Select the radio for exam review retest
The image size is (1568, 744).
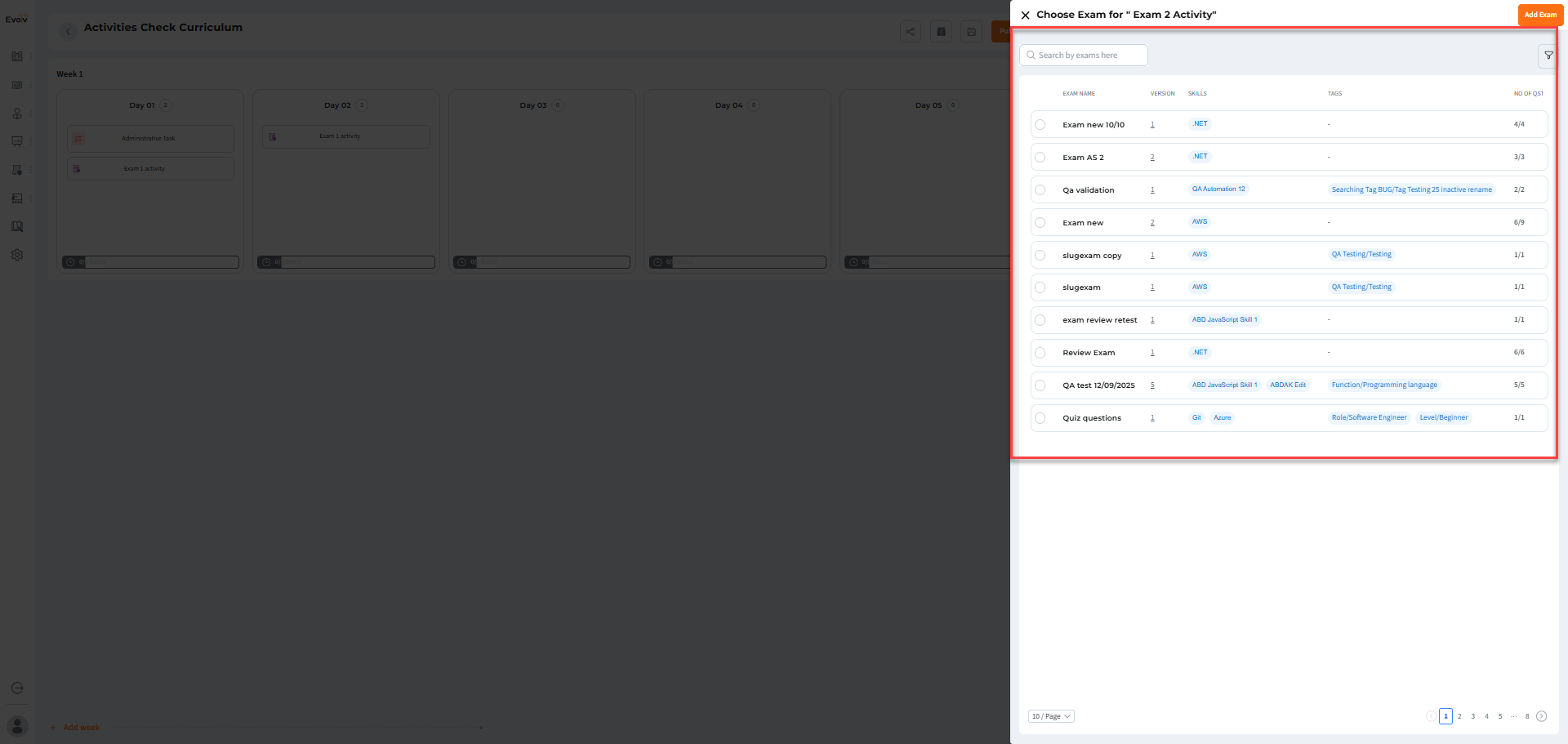click(1040, 320)
